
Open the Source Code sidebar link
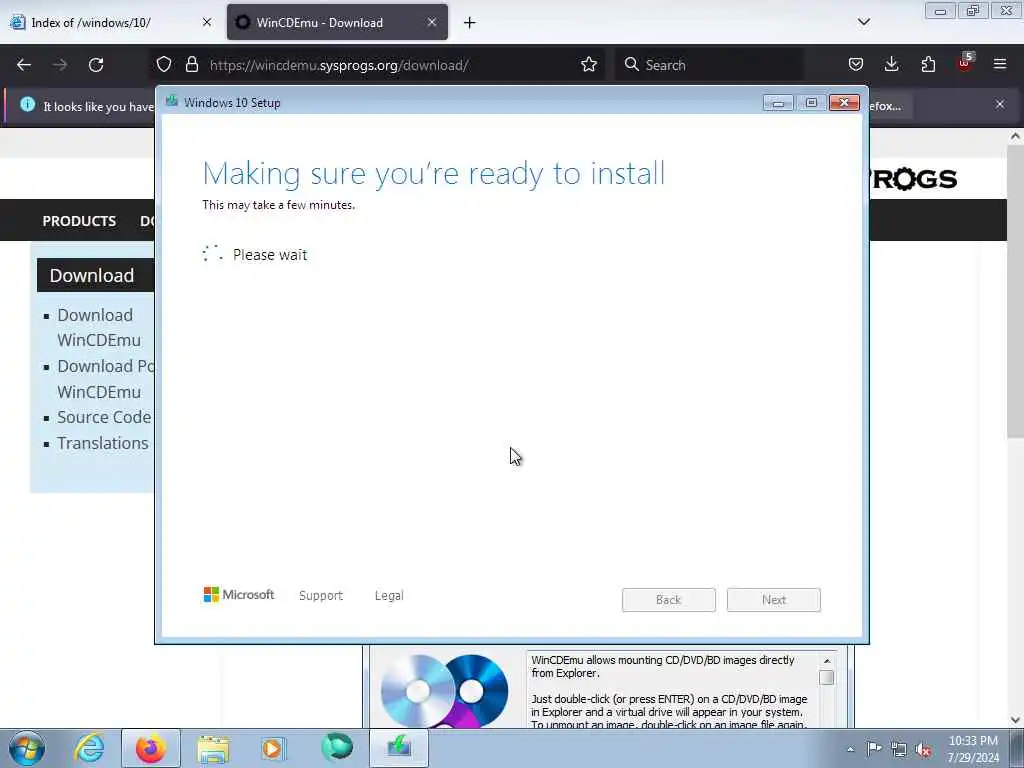click(x=104, y=417)
